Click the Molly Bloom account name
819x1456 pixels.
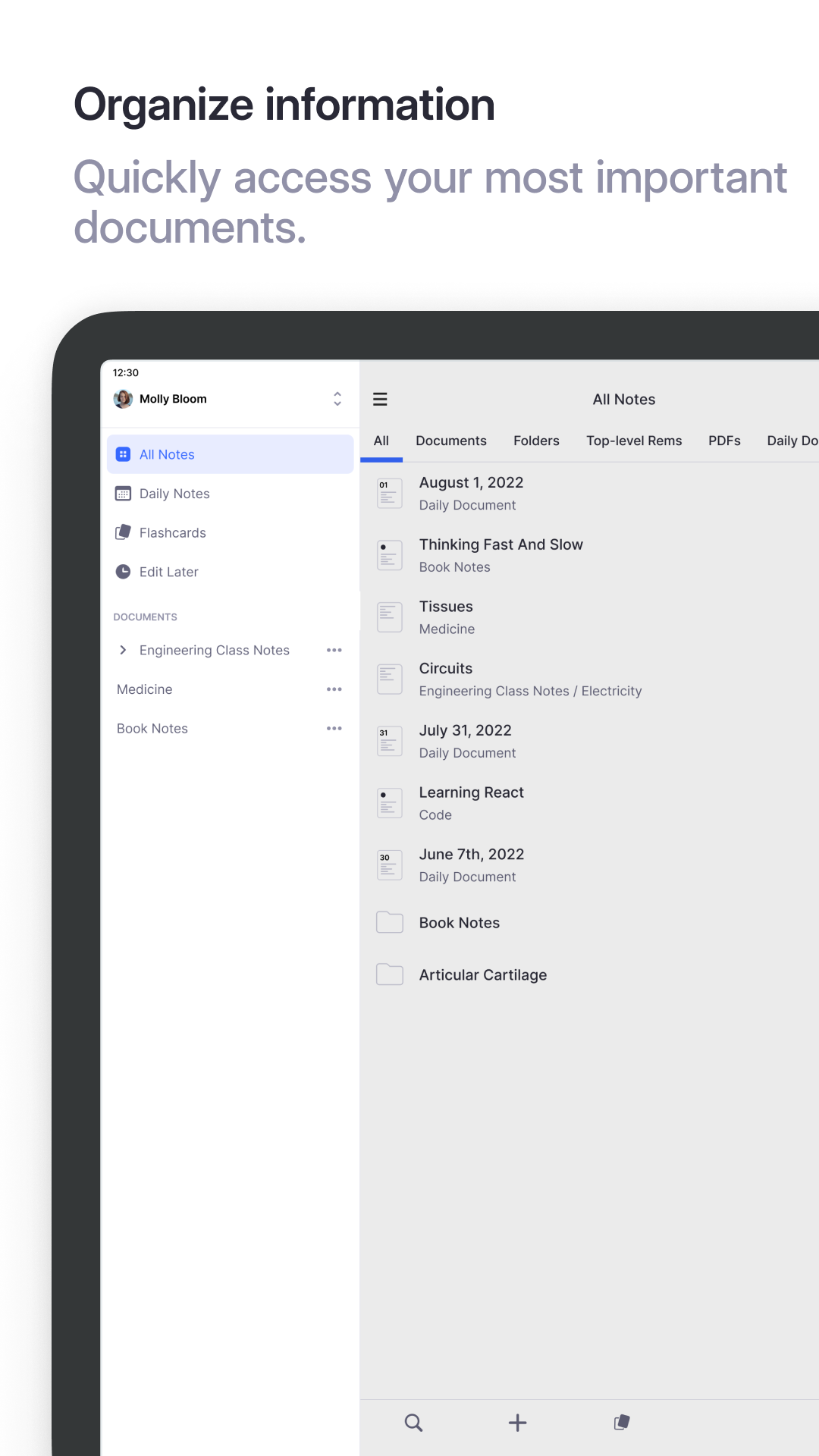click(x=173, y=399)
